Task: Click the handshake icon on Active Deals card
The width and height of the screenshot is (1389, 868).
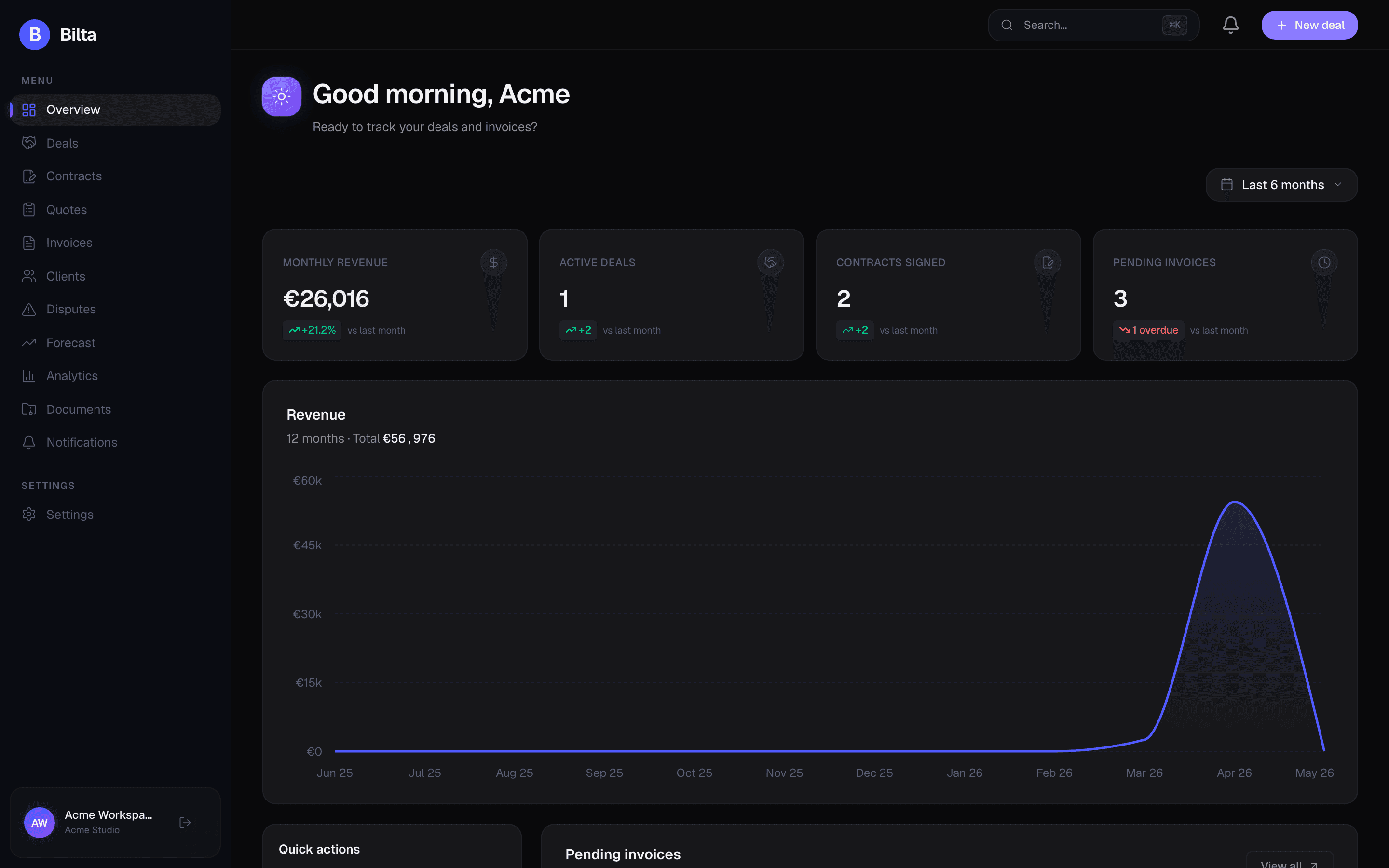Action: [x=770, y=262]
